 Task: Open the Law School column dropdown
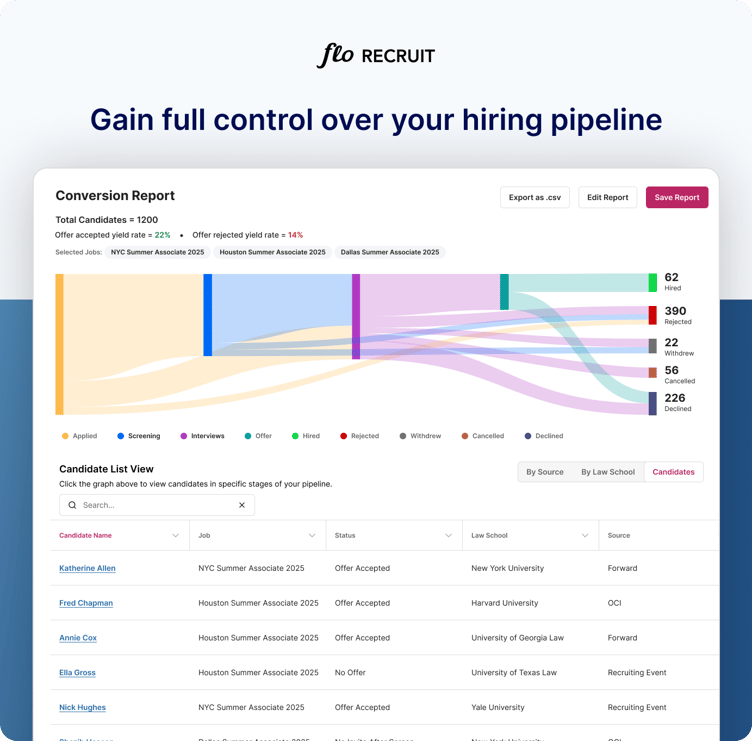point(585,536)
